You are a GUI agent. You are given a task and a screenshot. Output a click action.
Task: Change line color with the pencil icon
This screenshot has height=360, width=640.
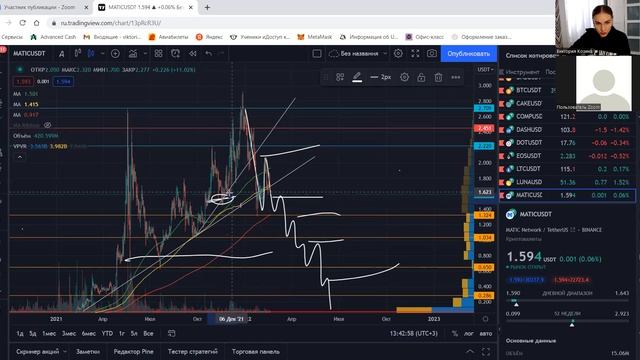(x=357, y=77)
